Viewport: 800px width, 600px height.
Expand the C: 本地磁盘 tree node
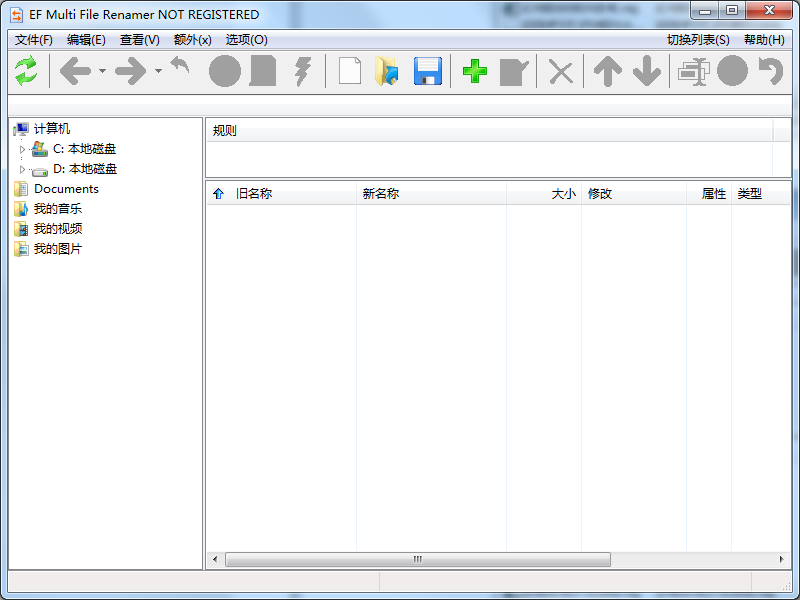pyautogui.click(x=22, y=149)
